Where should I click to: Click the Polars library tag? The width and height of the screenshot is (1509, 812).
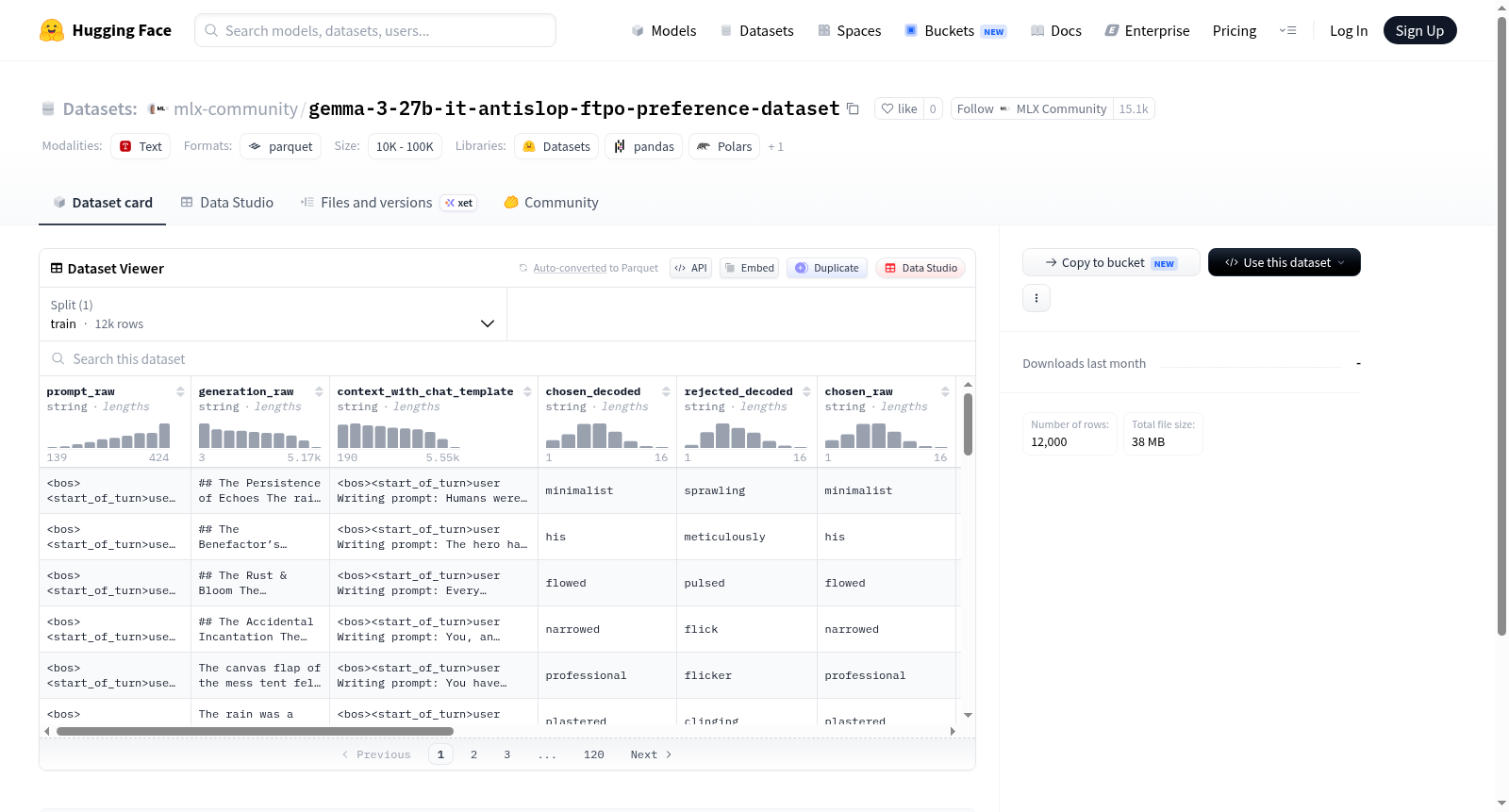click(724, 146)
